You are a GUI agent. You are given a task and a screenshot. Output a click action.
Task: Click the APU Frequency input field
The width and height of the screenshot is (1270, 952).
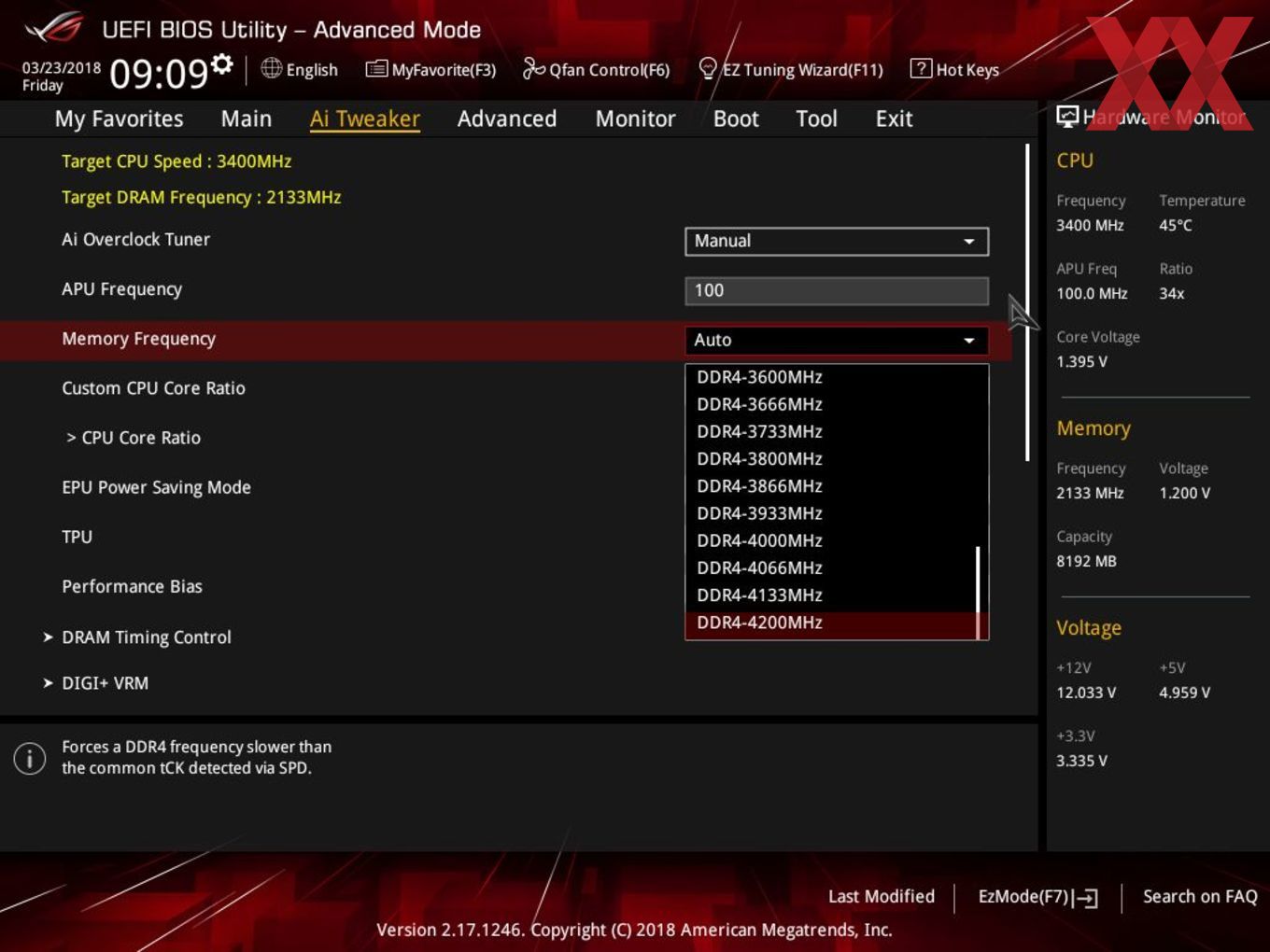837,290
